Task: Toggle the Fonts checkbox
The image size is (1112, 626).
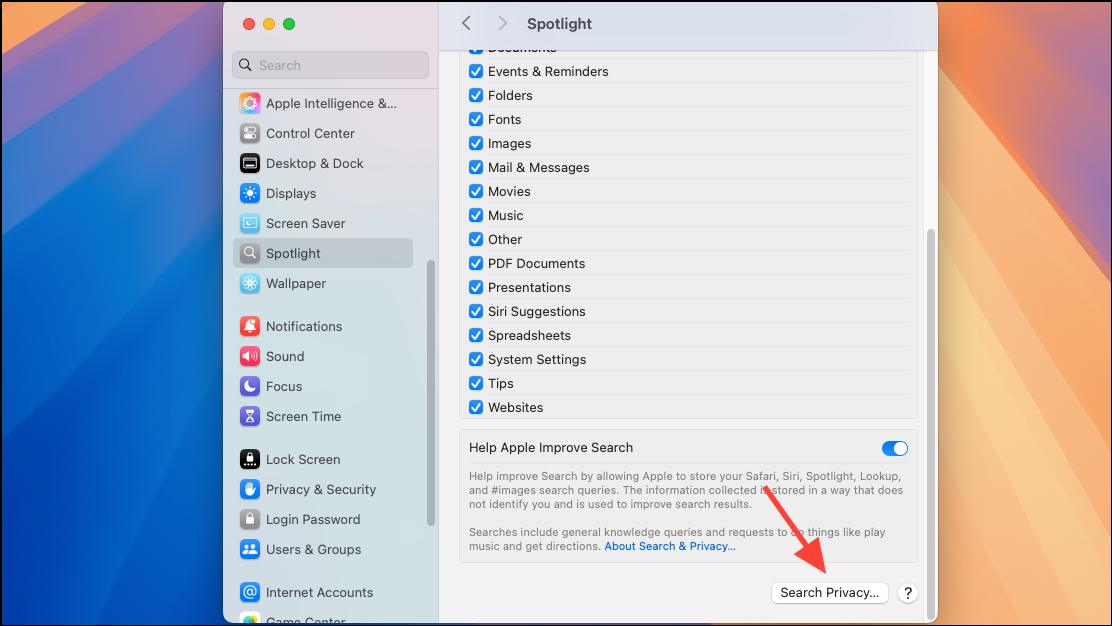Action: tap(476, 119)
